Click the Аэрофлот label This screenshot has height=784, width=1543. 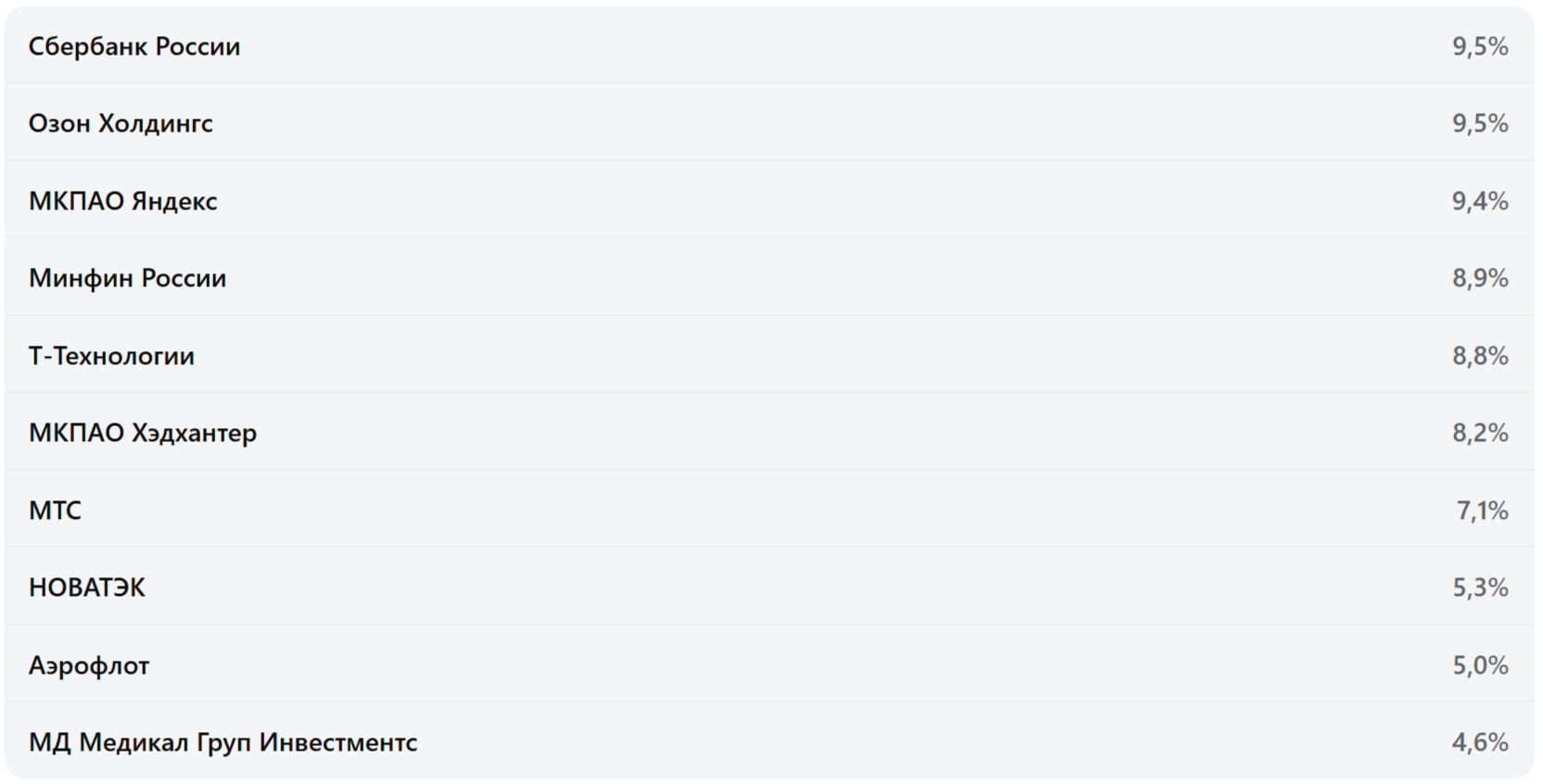(x=89, y=665)
